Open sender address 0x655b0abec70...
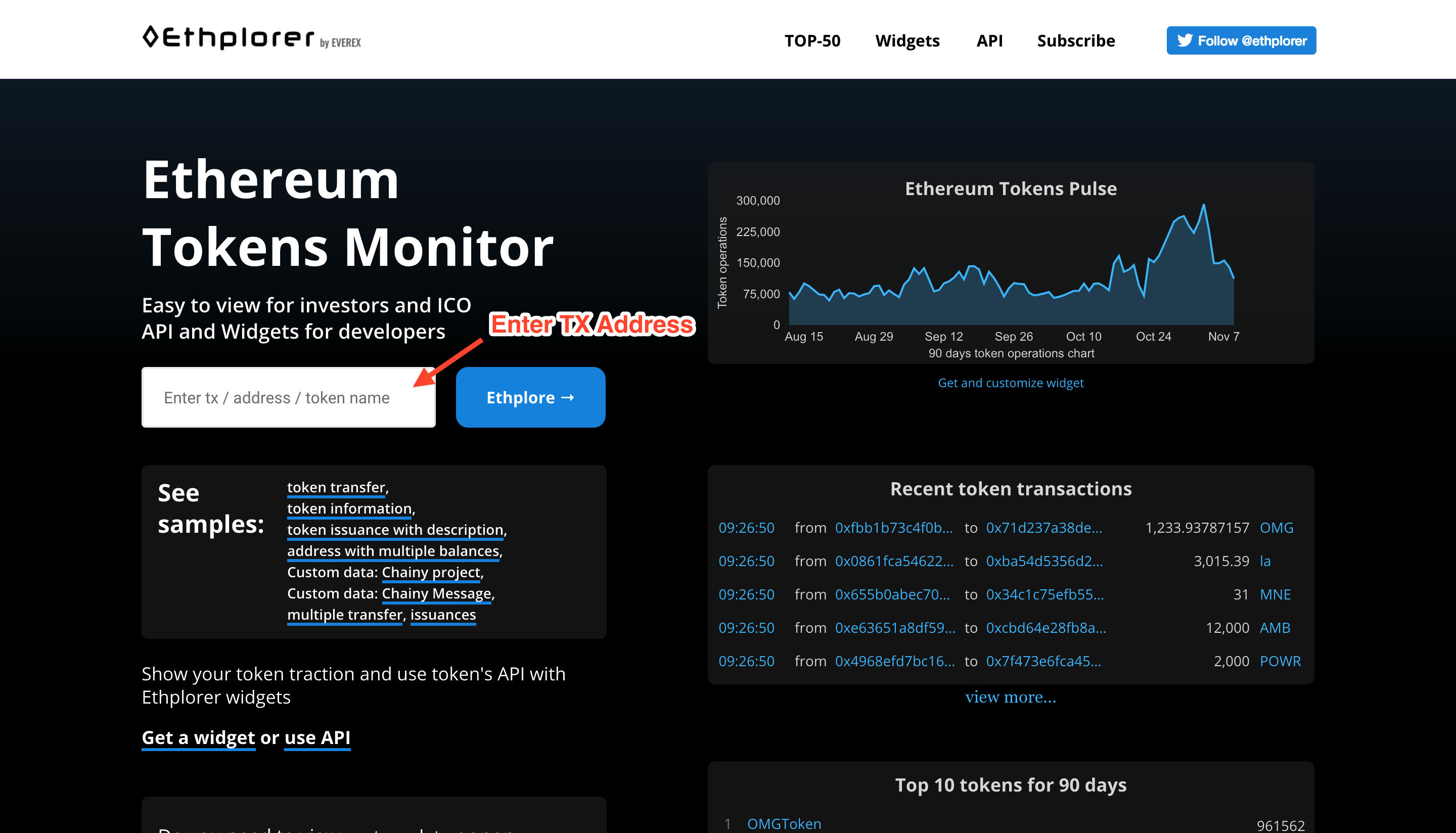Screen dimensions: 1456x833 click(892, 594)
